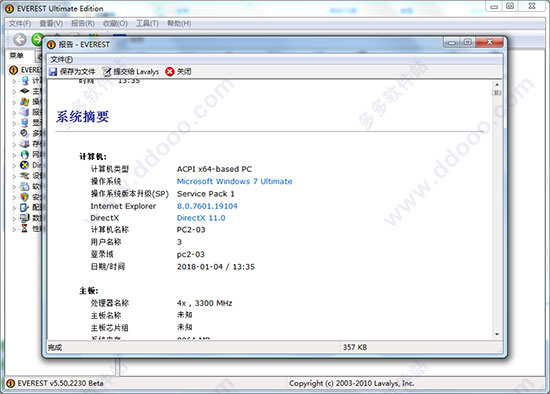Click the Copyright (c) 2003-2010 Lavalys status text
The width and height of the screenshot is (550, 394).
351,383
